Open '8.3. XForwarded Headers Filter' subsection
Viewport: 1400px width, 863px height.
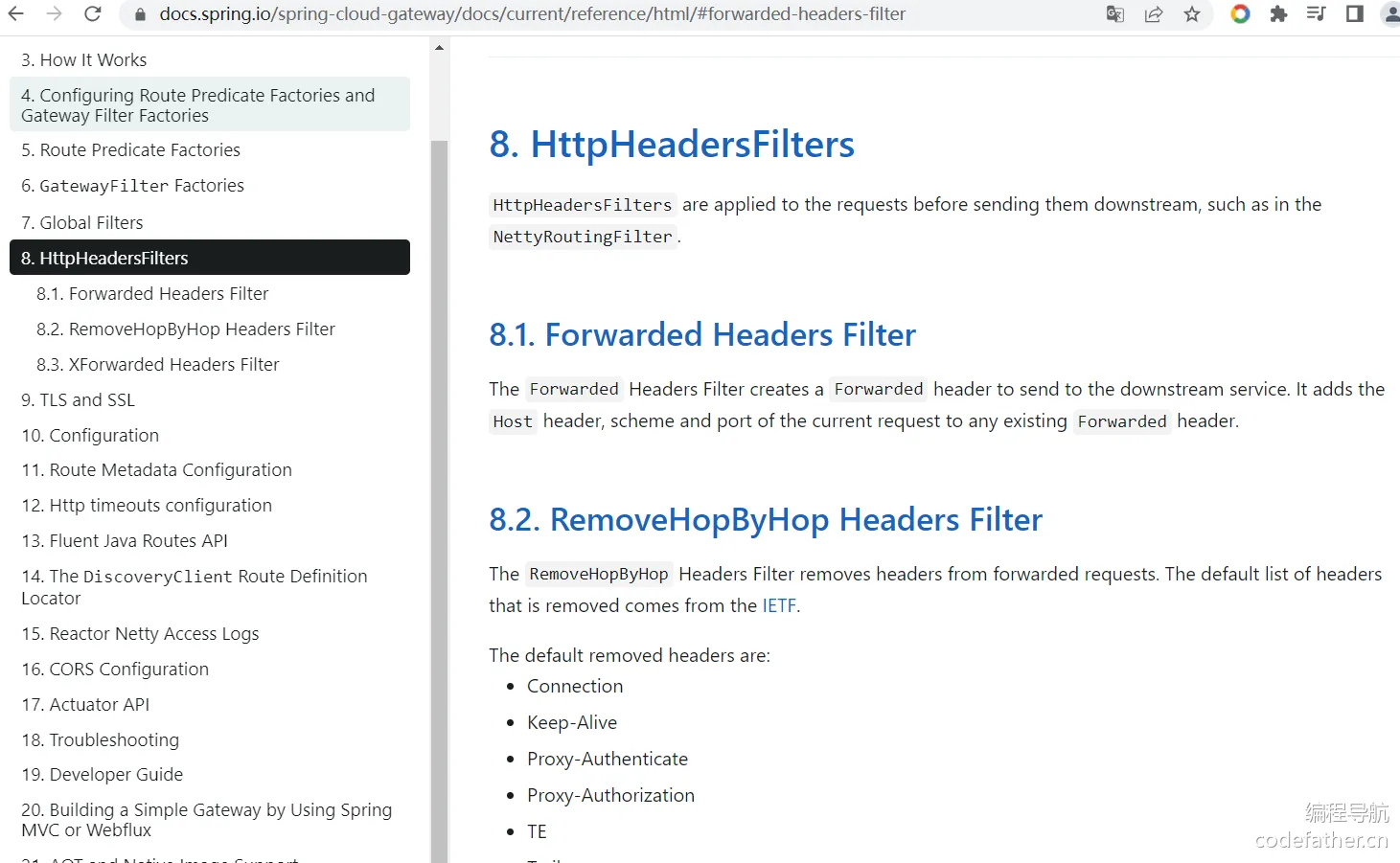pos(158,365)
